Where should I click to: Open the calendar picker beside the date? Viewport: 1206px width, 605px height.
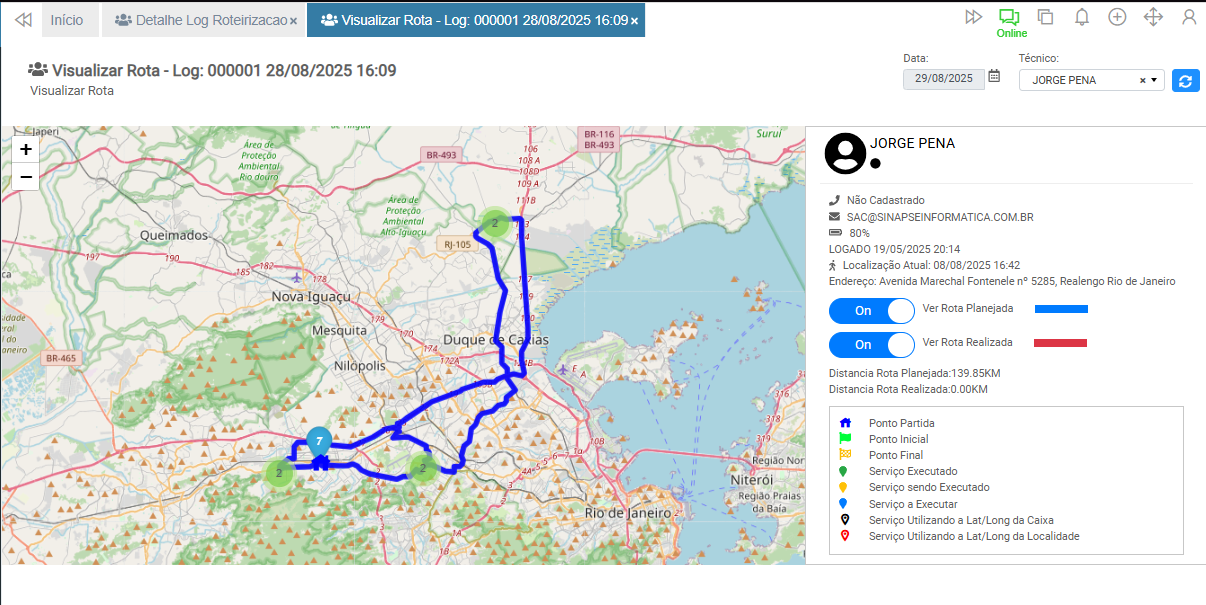pyautogui.click(x=994, y=76)
